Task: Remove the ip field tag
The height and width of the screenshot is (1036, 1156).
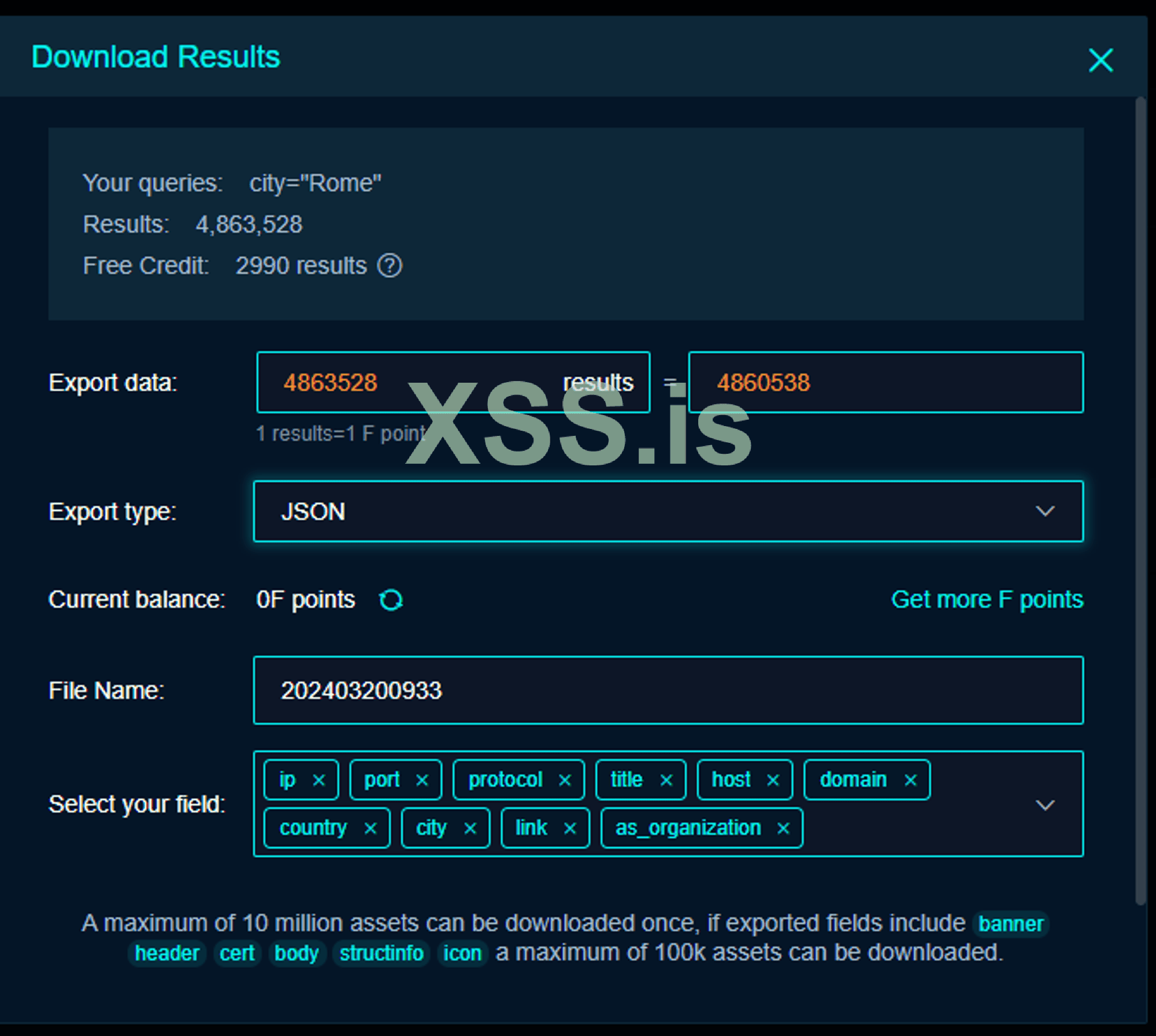Action: pos(318,780)
